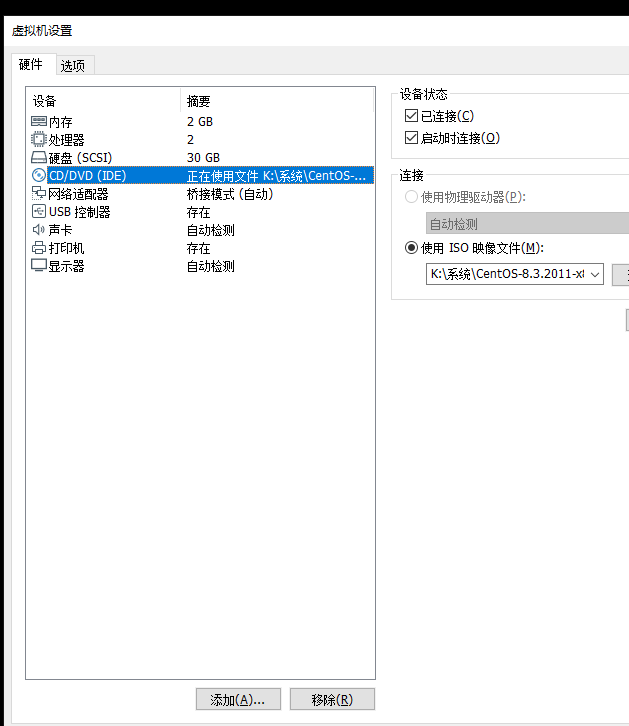Select the USB controller (USB 控制器) icon

pos(39,211)
